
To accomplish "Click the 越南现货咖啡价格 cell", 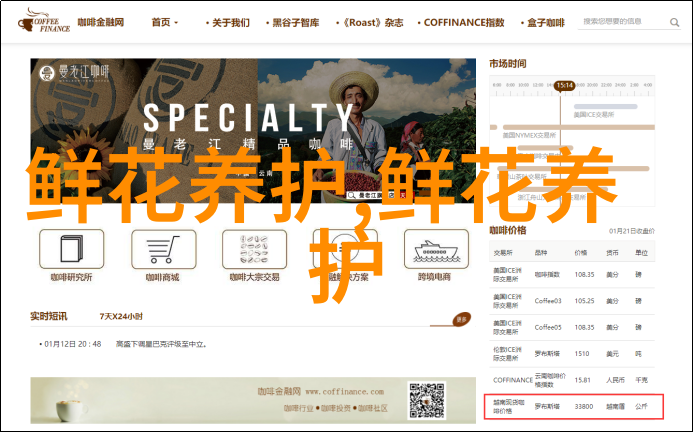I will (509, 406).
